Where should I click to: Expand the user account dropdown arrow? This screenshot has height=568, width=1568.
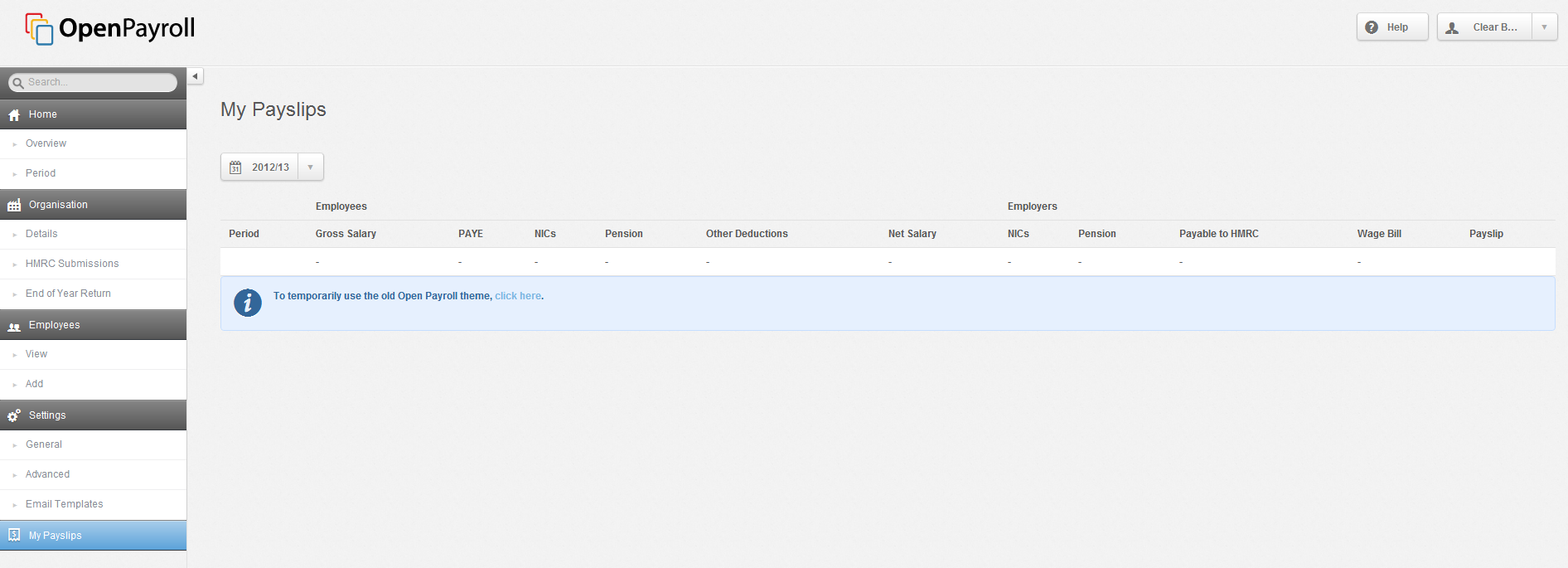point(1544,27)
